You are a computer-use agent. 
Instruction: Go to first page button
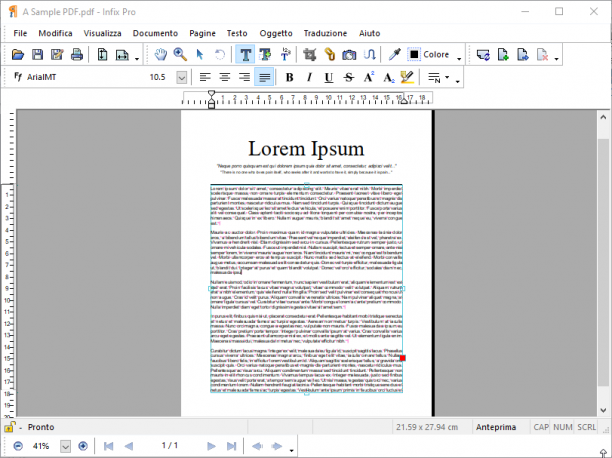[109, 446]
